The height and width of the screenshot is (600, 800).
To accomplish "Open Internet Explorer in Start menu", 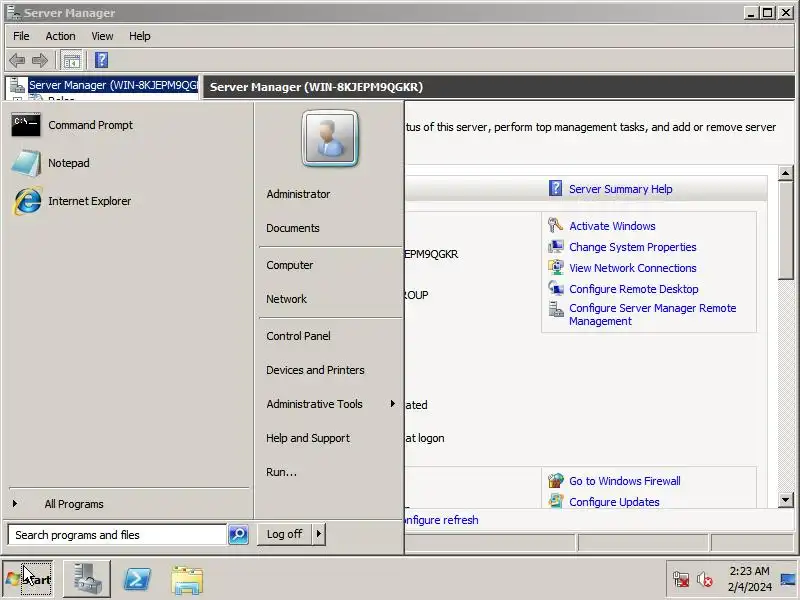I will [71, 201].
